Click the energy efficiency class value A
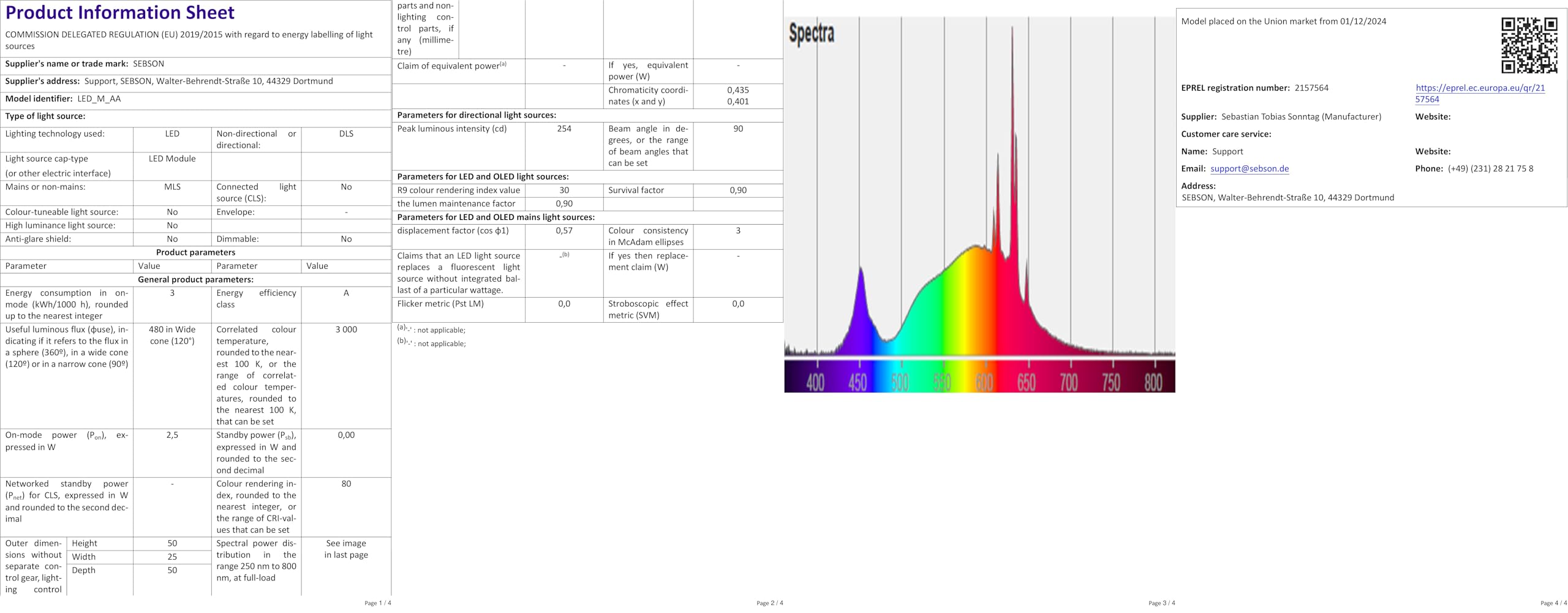 point(346,293)
